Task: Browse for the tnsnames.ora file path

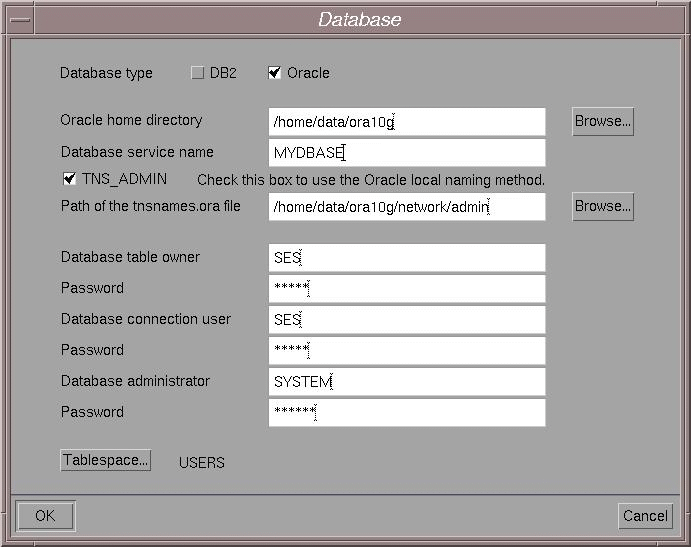Action: [x=602, y=206]
